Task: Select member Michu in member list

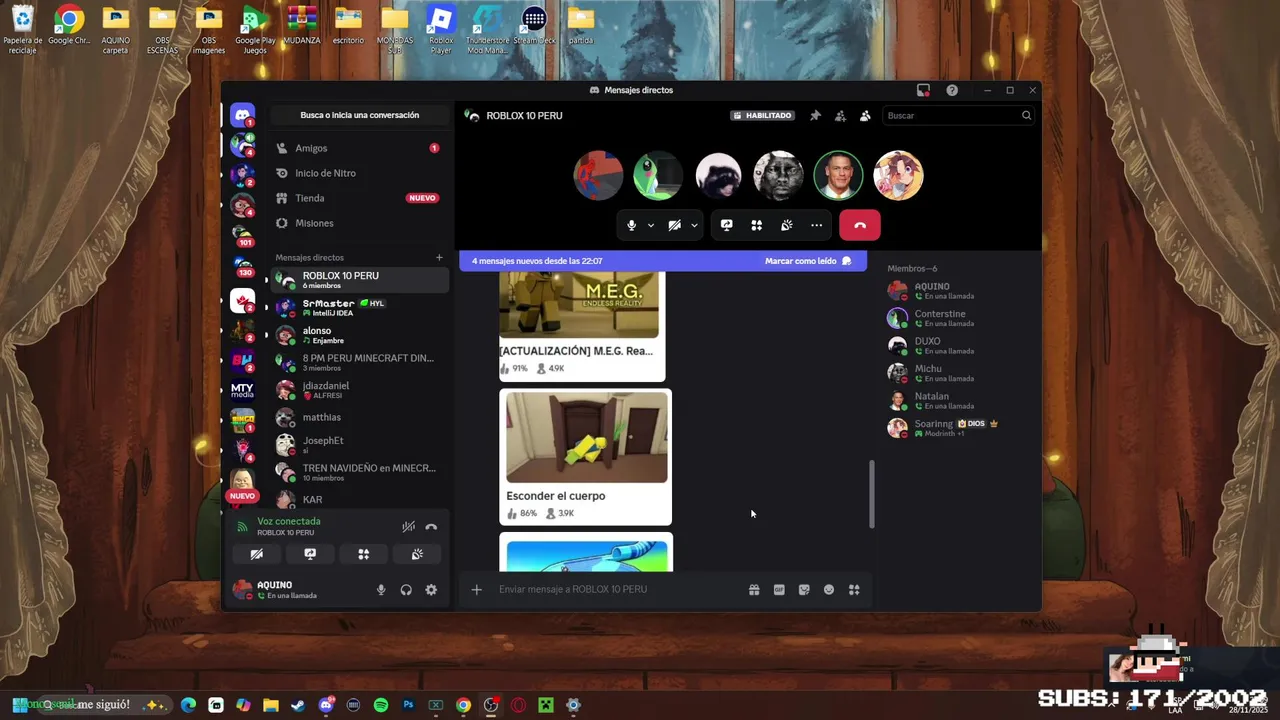Action: point(959,373)
